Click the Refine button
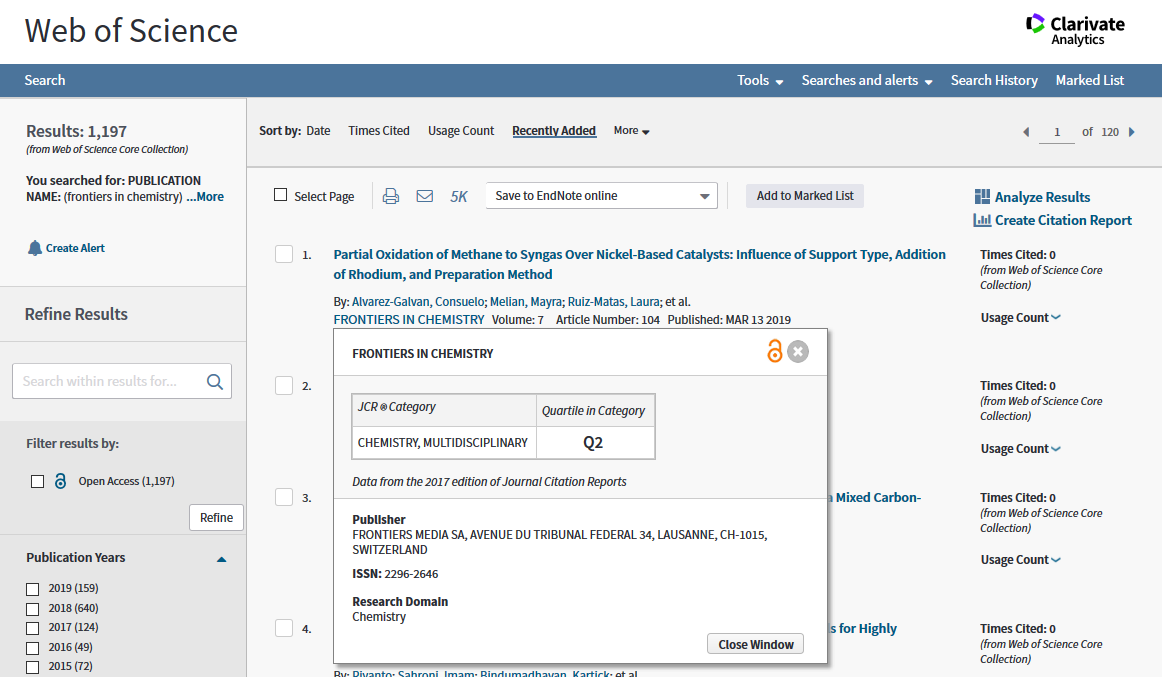Image resolution: width=1162 pixels, height=677 pixels. coord(216,518)
